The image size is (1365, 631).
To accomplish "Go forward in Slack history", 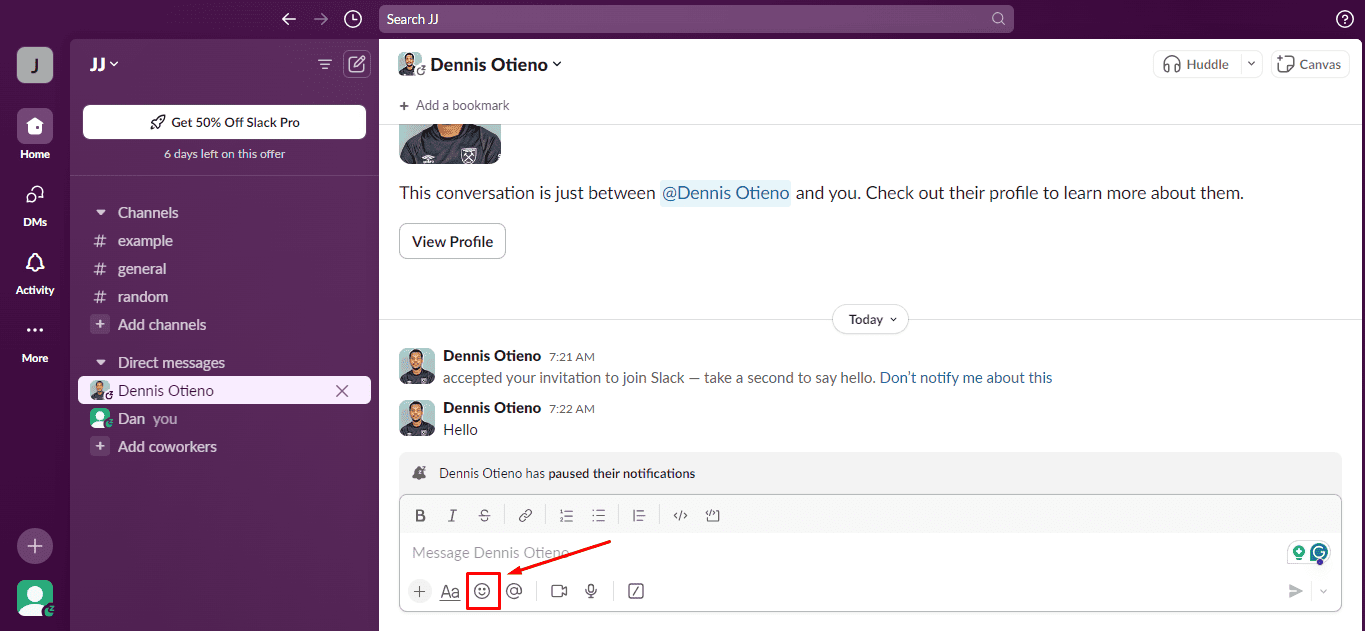I will (321, 19).
